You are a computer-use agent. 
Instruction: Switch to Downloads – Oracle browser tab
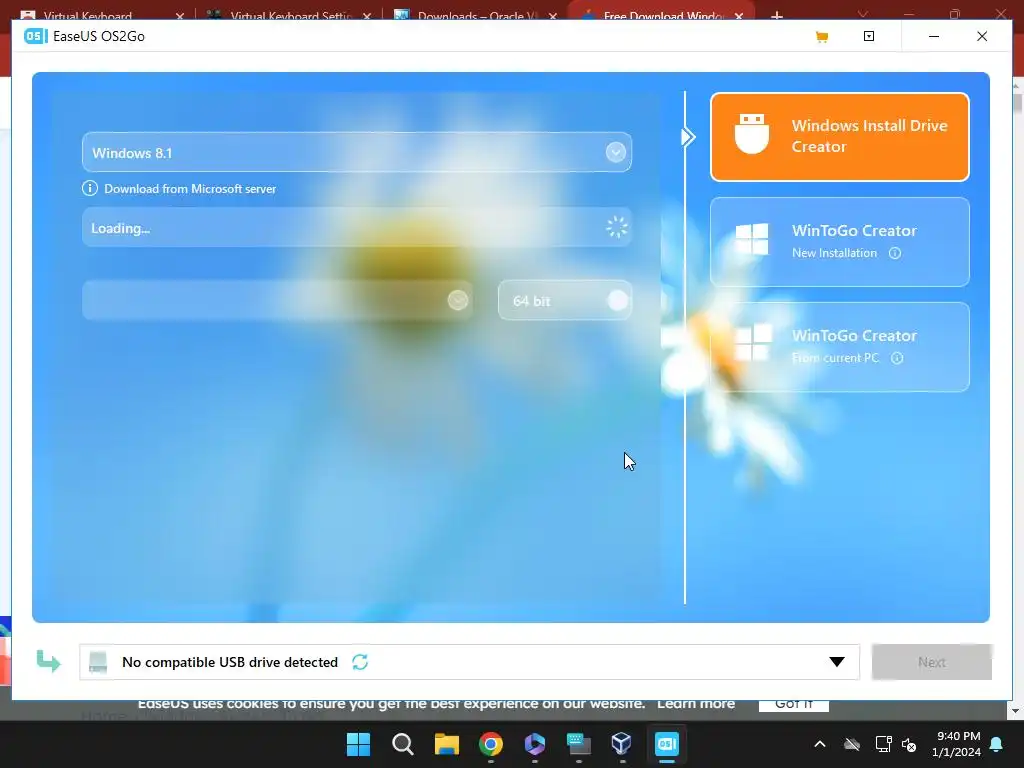476,15
